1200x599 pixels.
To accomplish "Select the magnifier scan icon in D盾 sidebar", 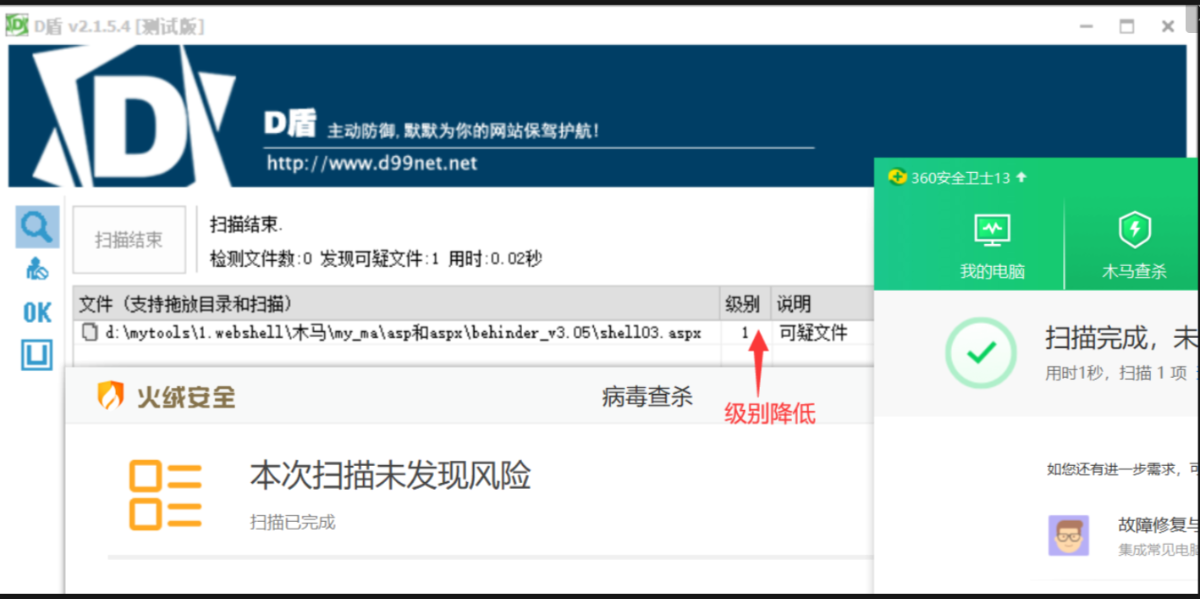I will (36, 227).
